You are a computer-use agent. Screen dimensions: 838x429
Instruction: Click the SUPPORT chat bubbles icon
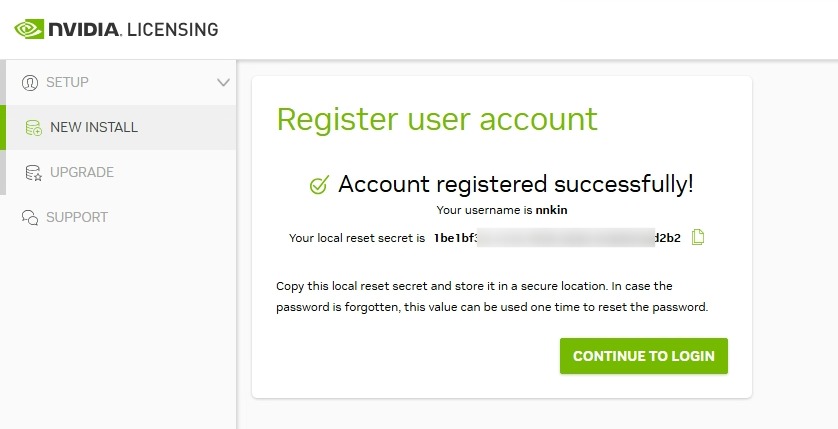[30, 218]
